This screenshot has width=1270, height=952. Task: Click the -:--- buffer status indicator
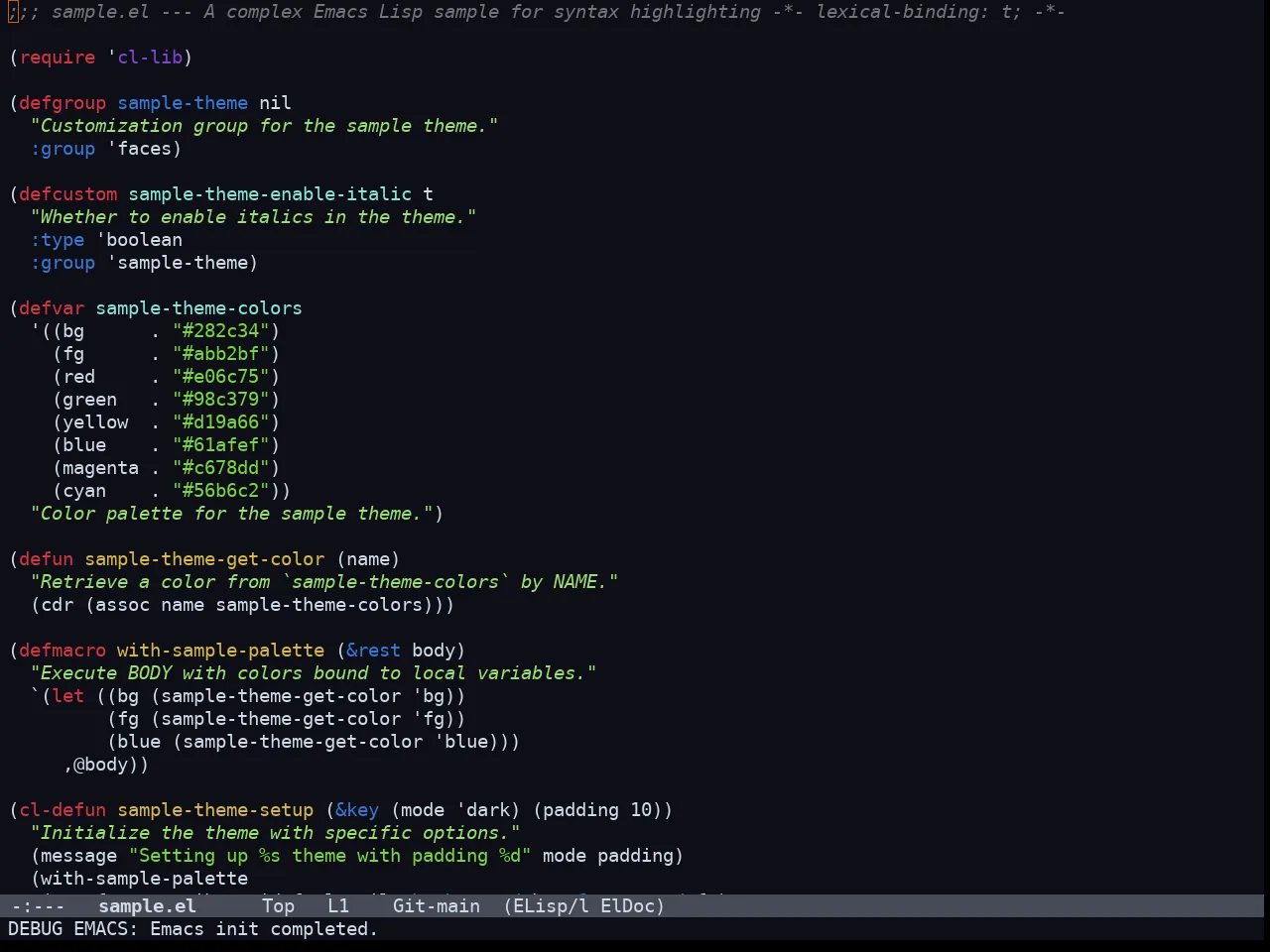tap(38, 905)
